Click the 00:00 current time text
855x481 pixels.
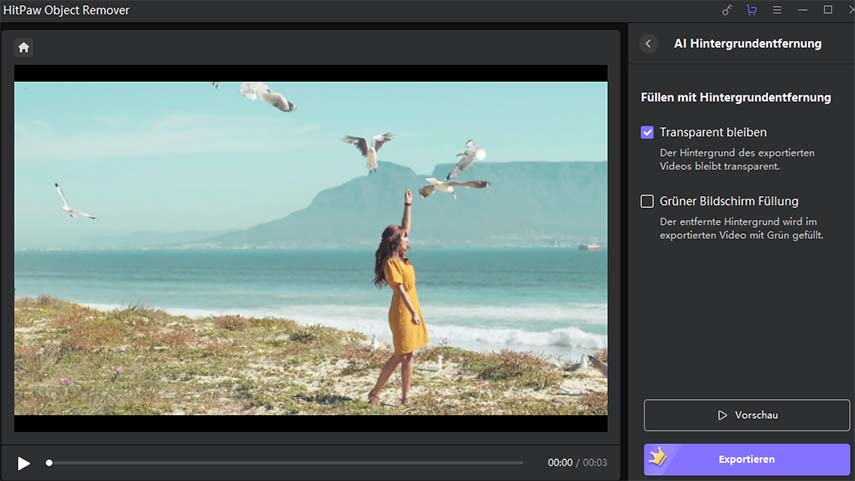coord(560,462)
